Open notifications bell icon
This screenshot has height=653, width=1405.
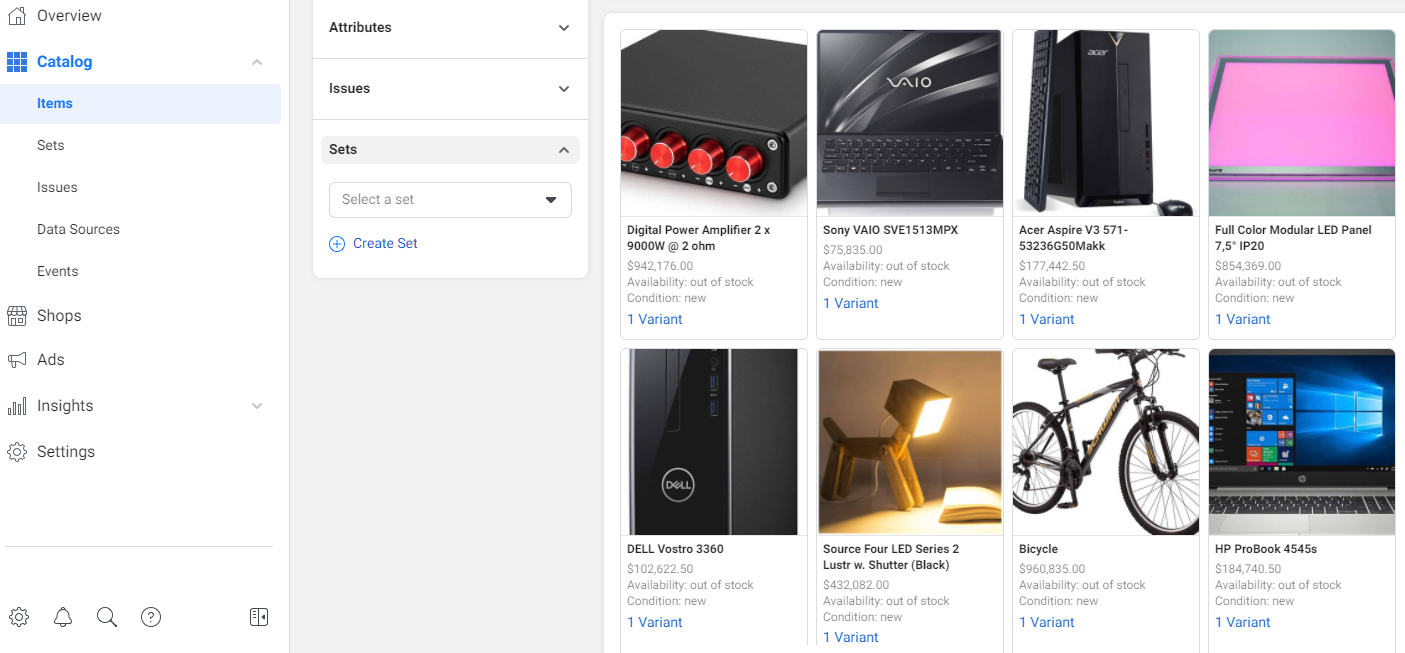(x=63, y=617)
